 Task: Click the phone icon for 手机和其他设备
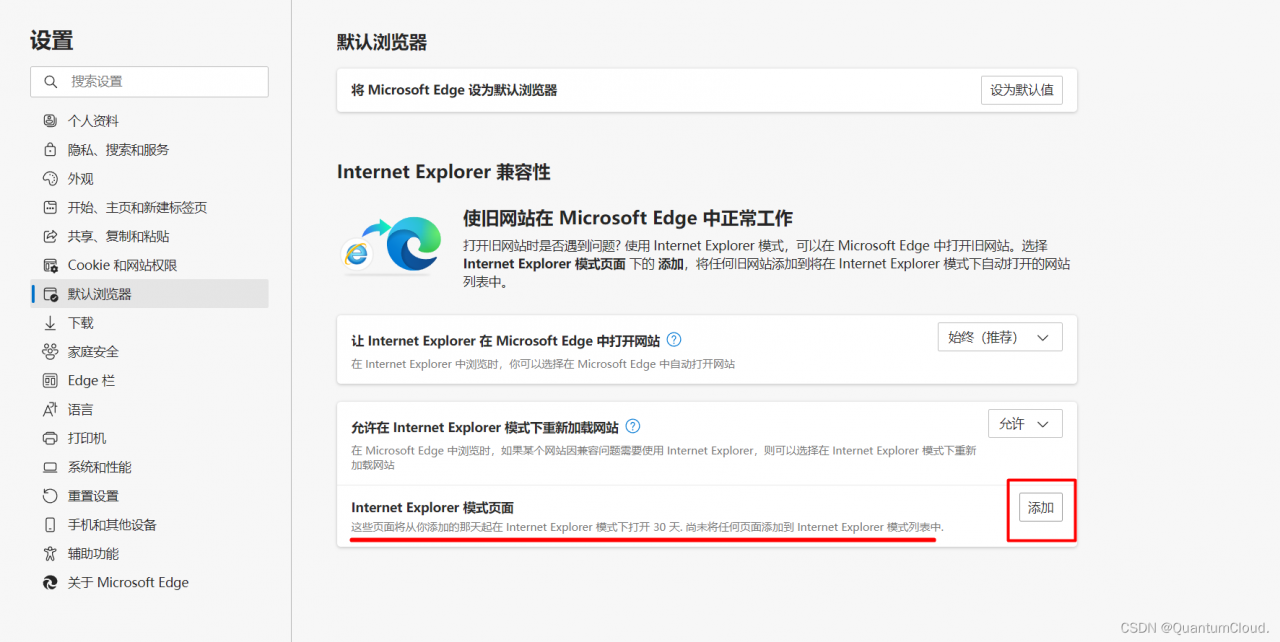coord(50,525)
